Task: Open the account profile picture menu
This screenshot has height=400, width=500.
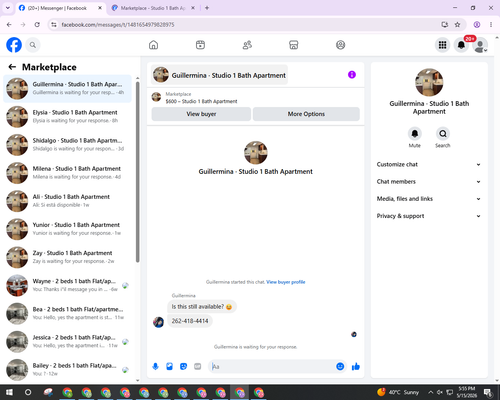Action: (x=480, y=45)
